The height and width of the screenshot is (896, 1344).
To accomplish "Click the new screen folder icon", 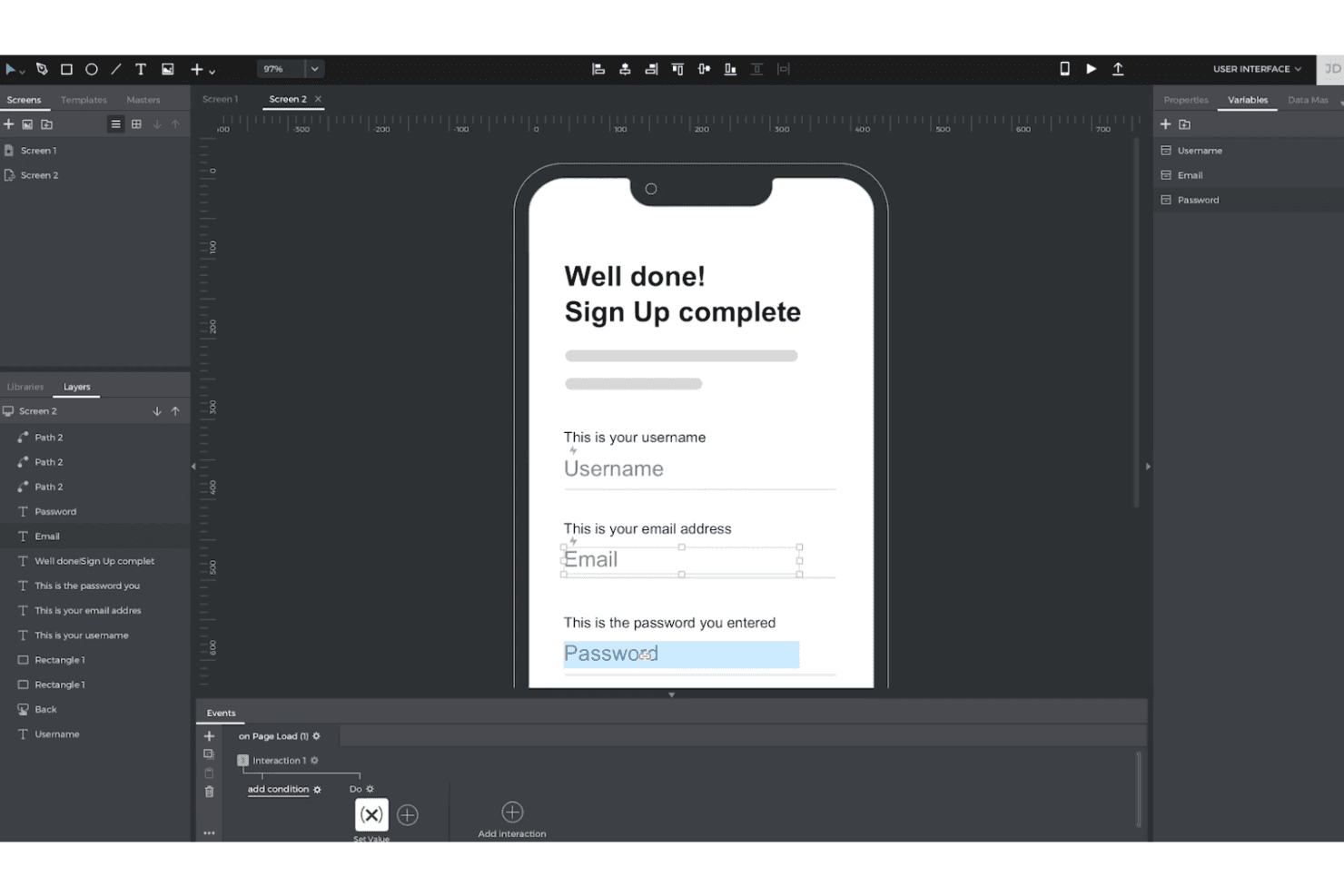I will [47, 124].
